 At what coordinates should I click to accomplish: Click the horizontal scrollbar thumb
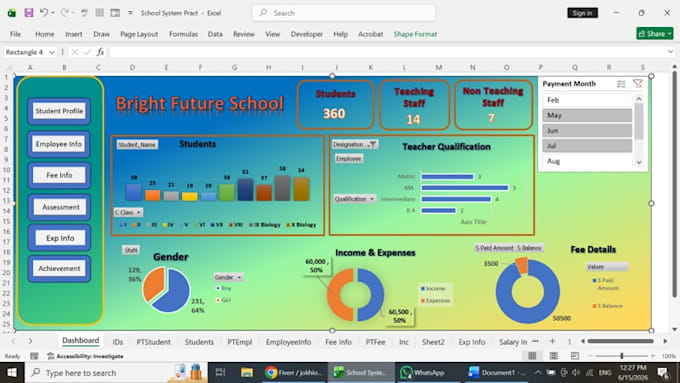620,341
